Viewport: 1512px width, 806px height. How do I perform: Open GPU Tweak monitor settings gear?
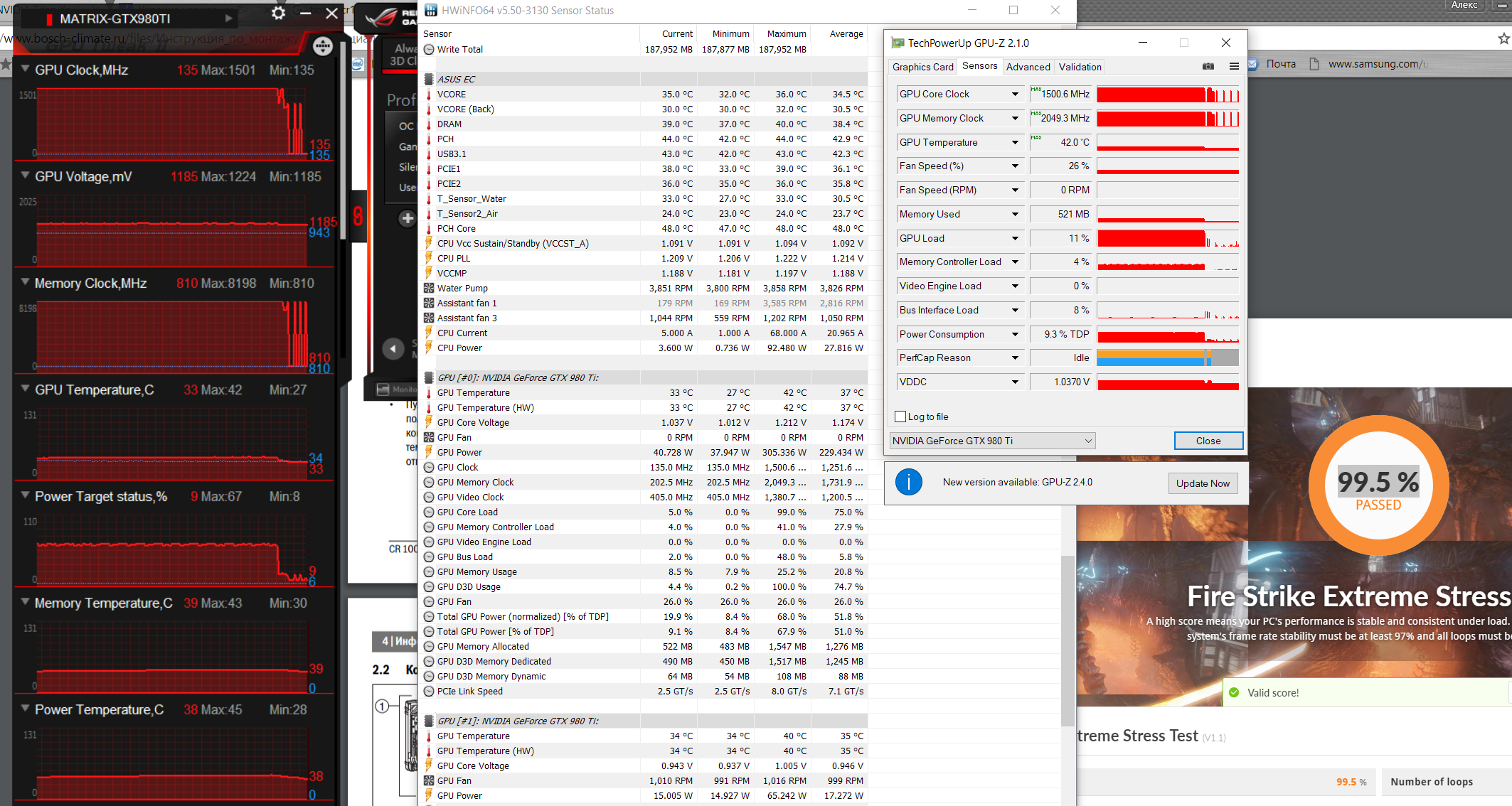point(278,14)
